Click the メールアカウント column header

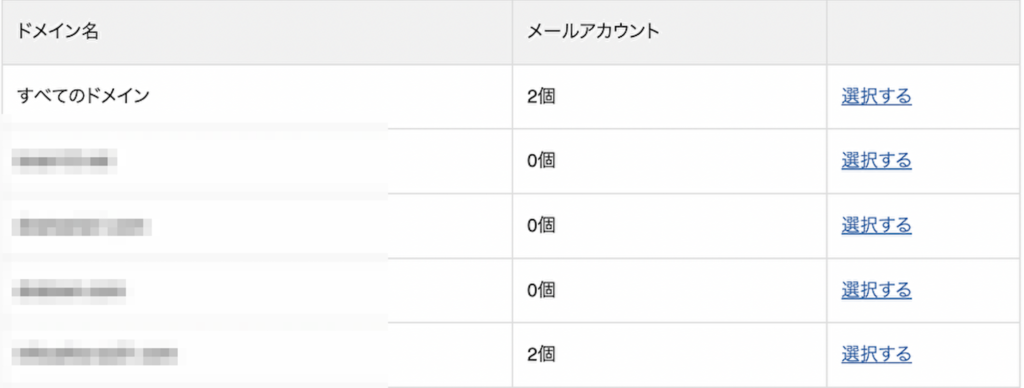point(593,32)
